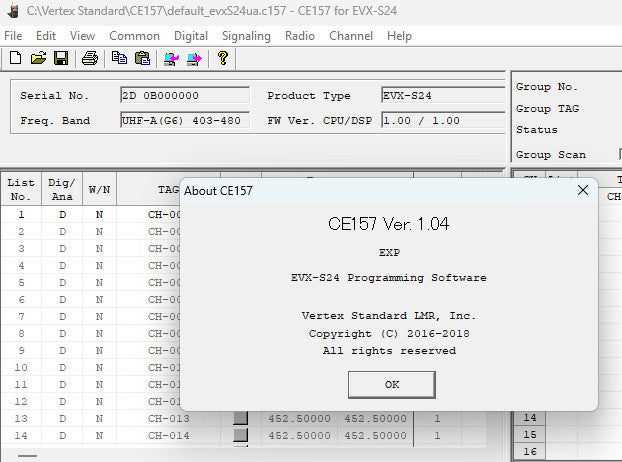Viewport: 622px width, 462px height.
Task: Click the Product Type field EVX-S24
Action: (x=443, y=96)
